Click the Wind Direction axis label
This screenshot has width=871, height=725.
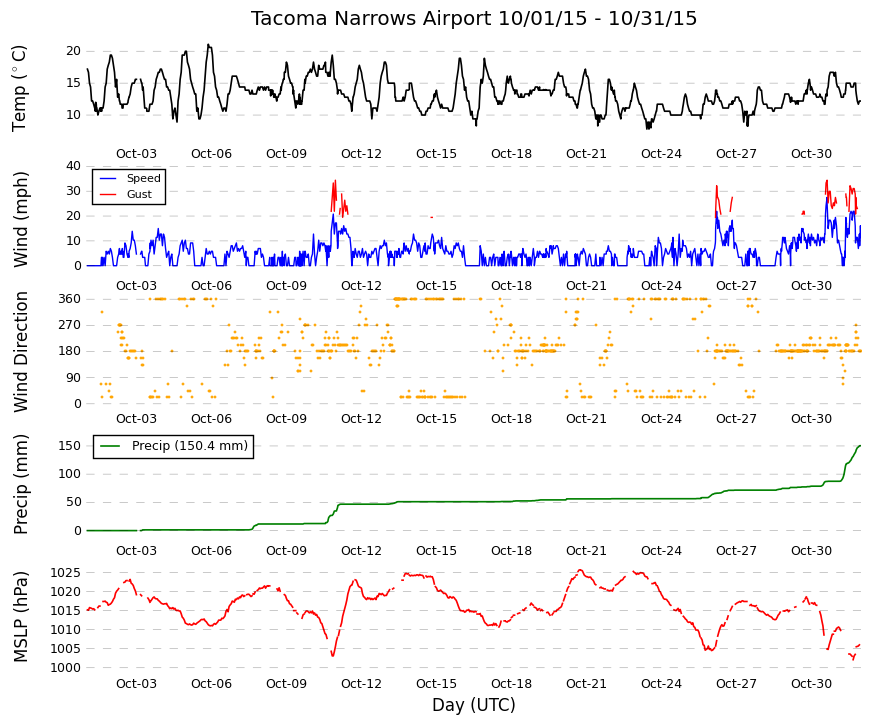(19, 352)
